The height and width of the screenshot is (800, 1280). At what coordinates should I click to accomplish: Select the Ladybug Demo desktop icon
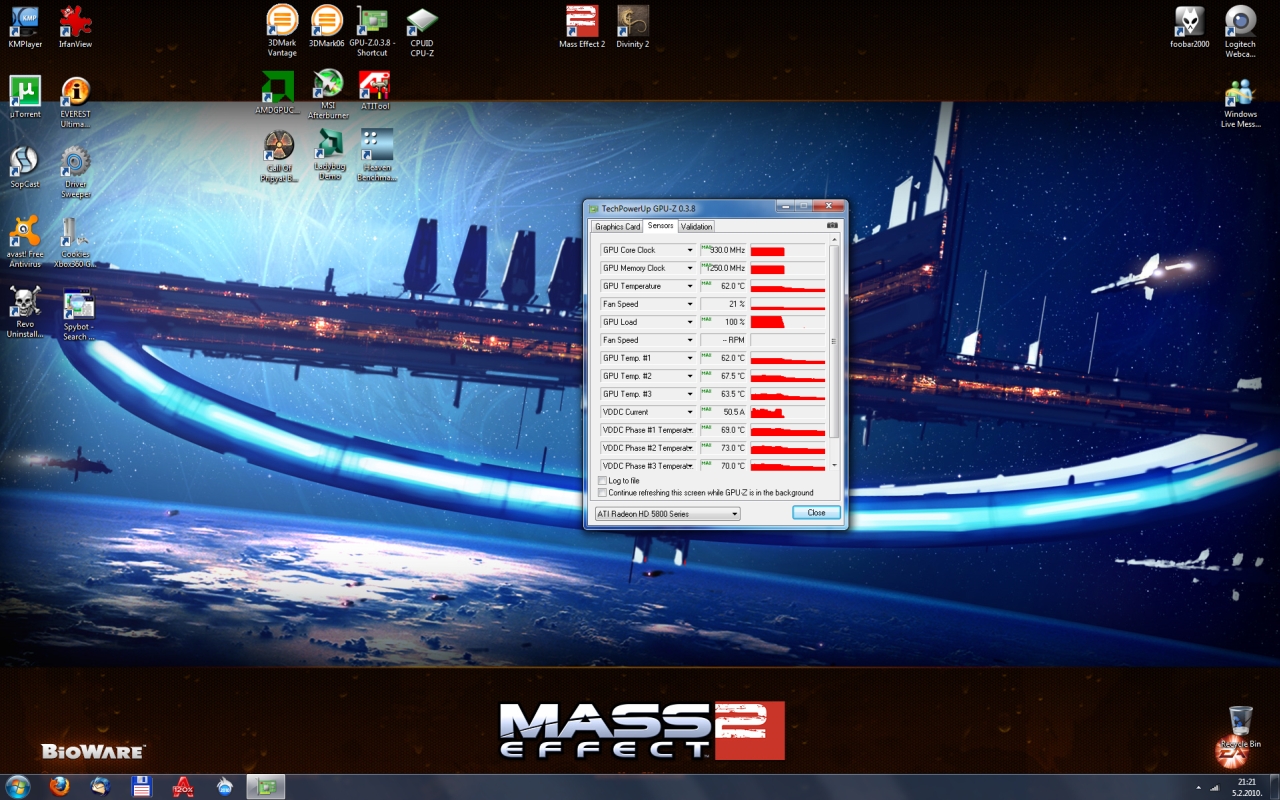328,155
